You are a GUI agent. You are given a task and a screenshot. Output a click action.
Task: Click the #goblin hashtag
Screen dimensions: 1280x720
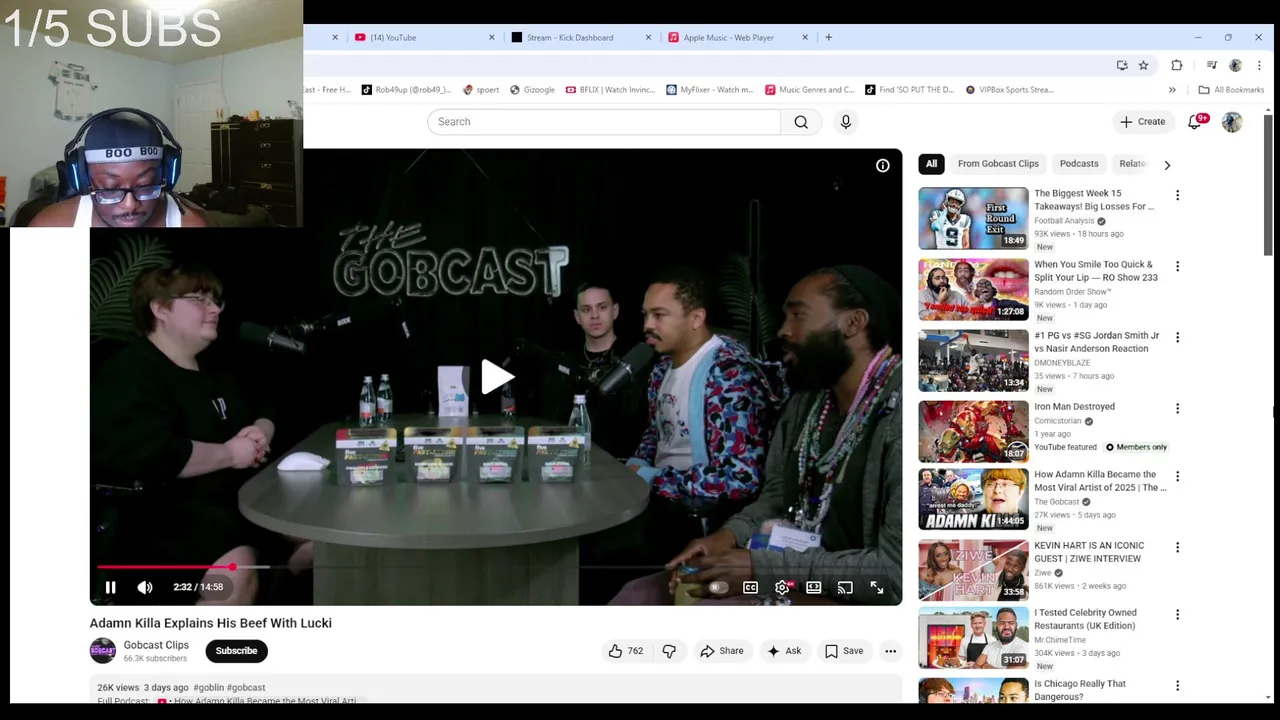tap(208, 688)
